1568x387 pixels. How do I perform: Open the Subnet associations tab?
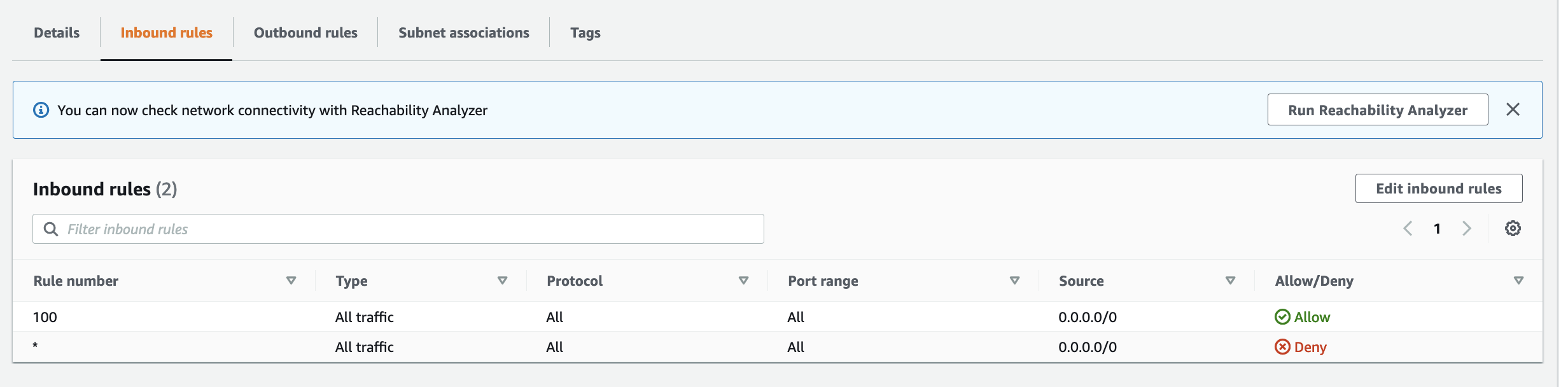pyautogui.click(x=463, y=32)
